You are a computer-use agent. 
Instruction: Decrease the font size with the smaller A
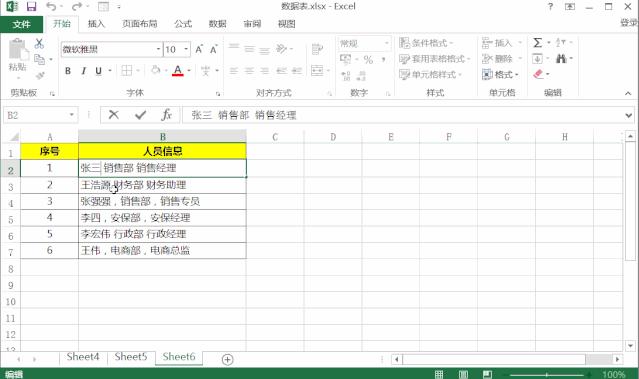[x=214, y=49]
